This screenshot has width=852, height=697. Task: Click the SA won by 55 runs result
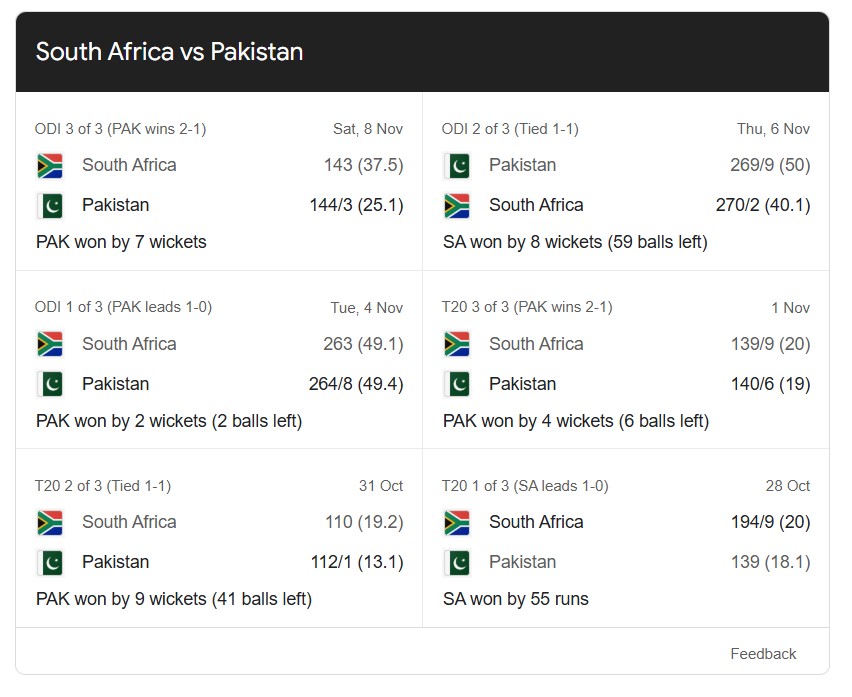(517, 599)
